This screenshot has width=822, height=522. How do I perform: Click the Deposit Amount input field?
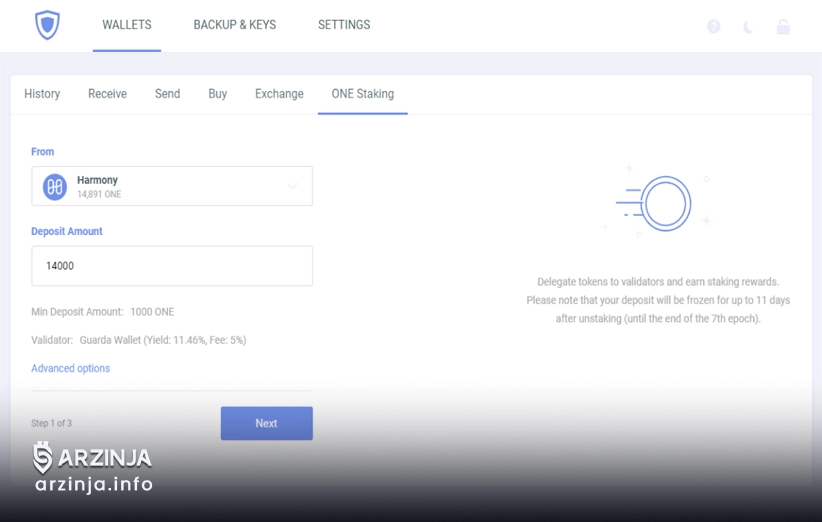click(x=172, y=266)
